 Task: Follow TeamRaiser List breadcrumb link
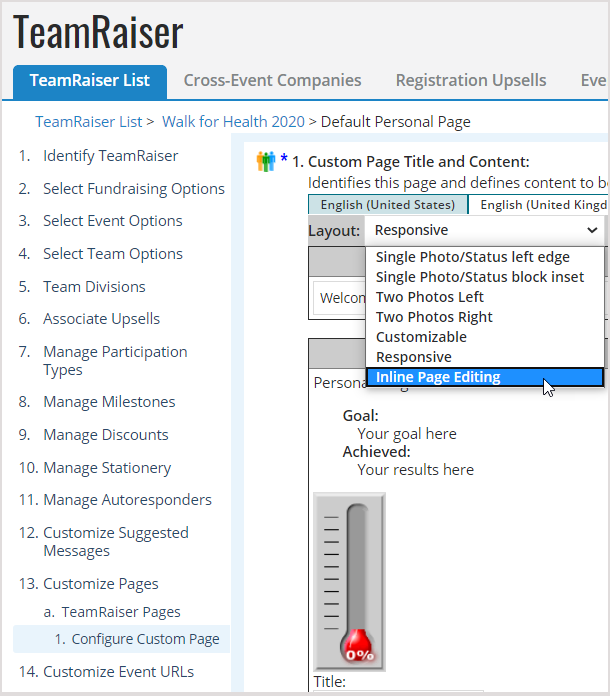point(89,122)
